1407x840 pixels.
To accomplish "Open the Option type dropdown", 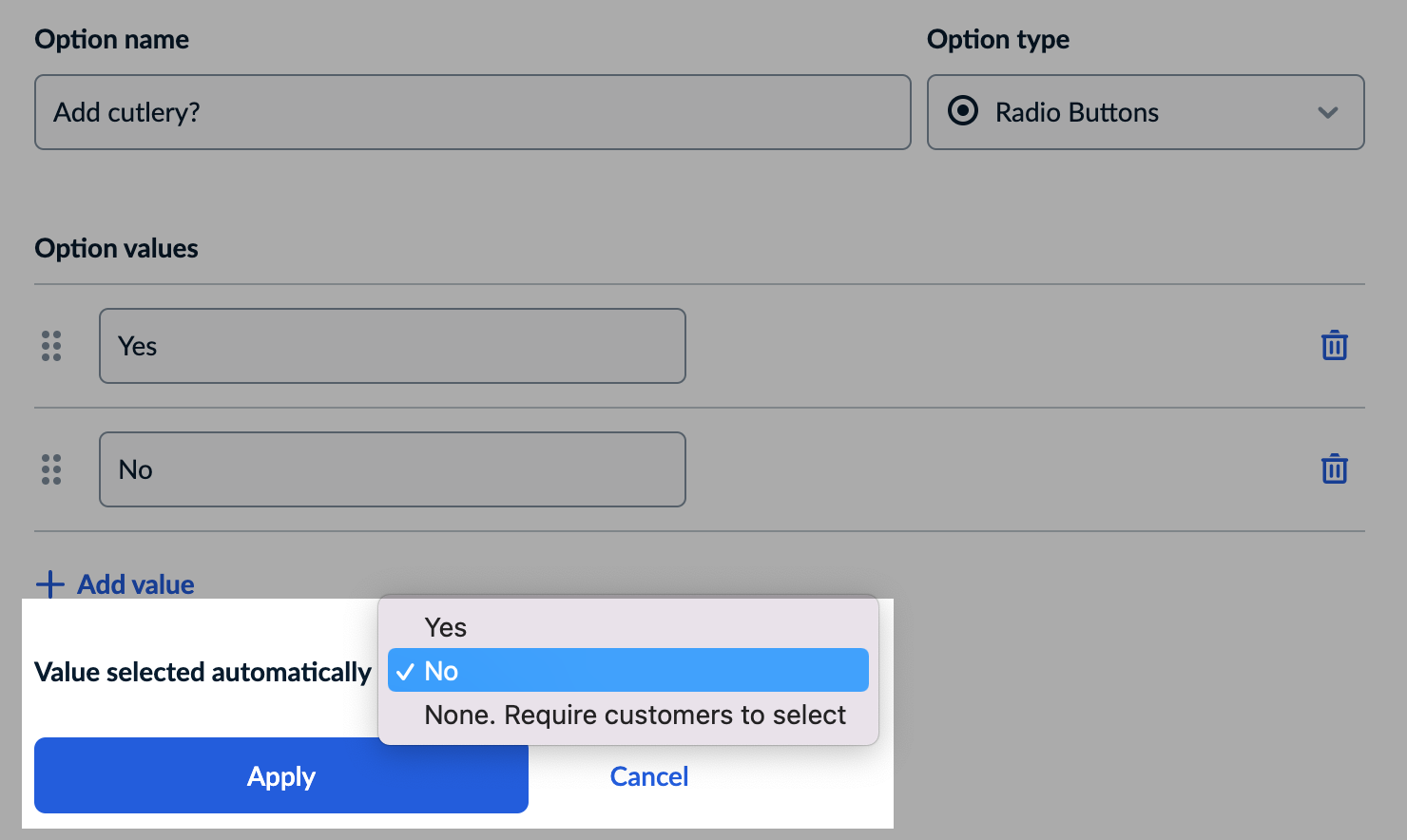I will tap(1145, 112).
